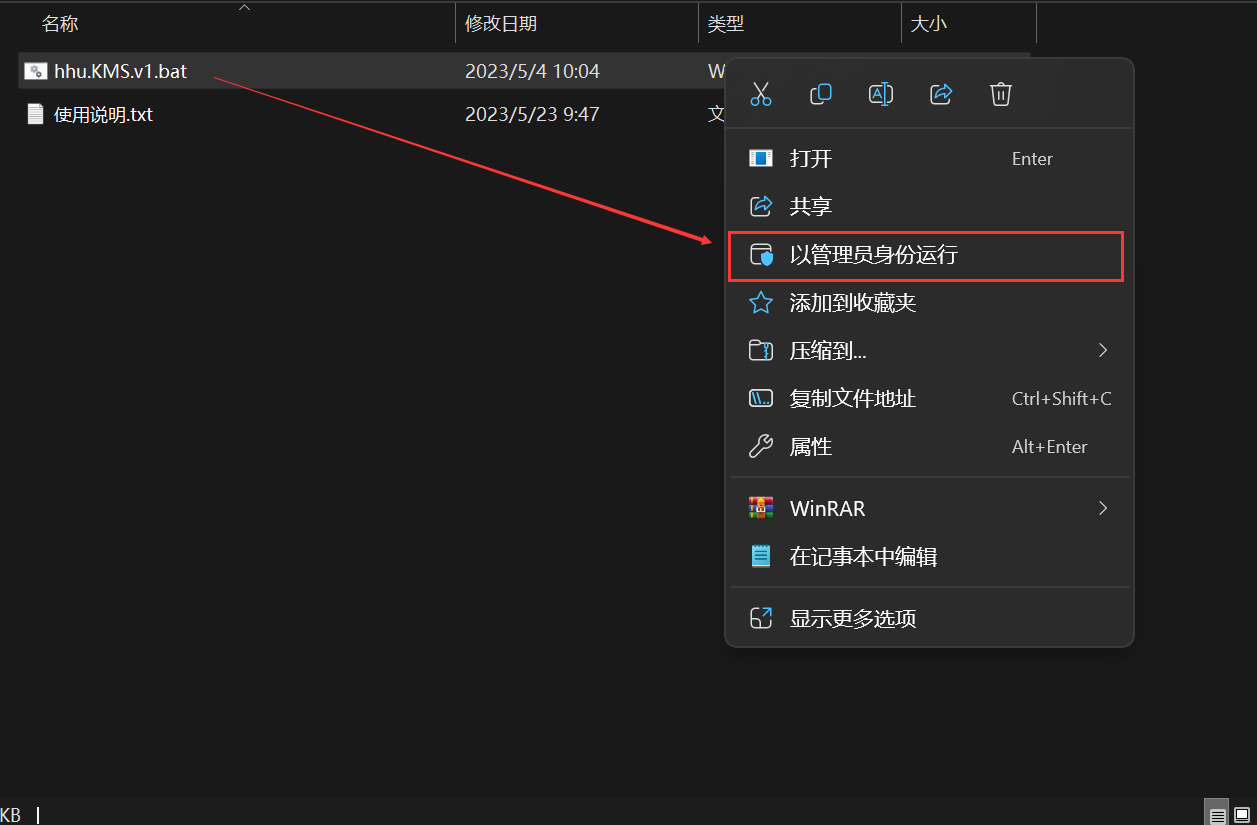Click the Cut icon in the context menu
1257x825 pixels.
pyautogui.click(x=761, y=93)
